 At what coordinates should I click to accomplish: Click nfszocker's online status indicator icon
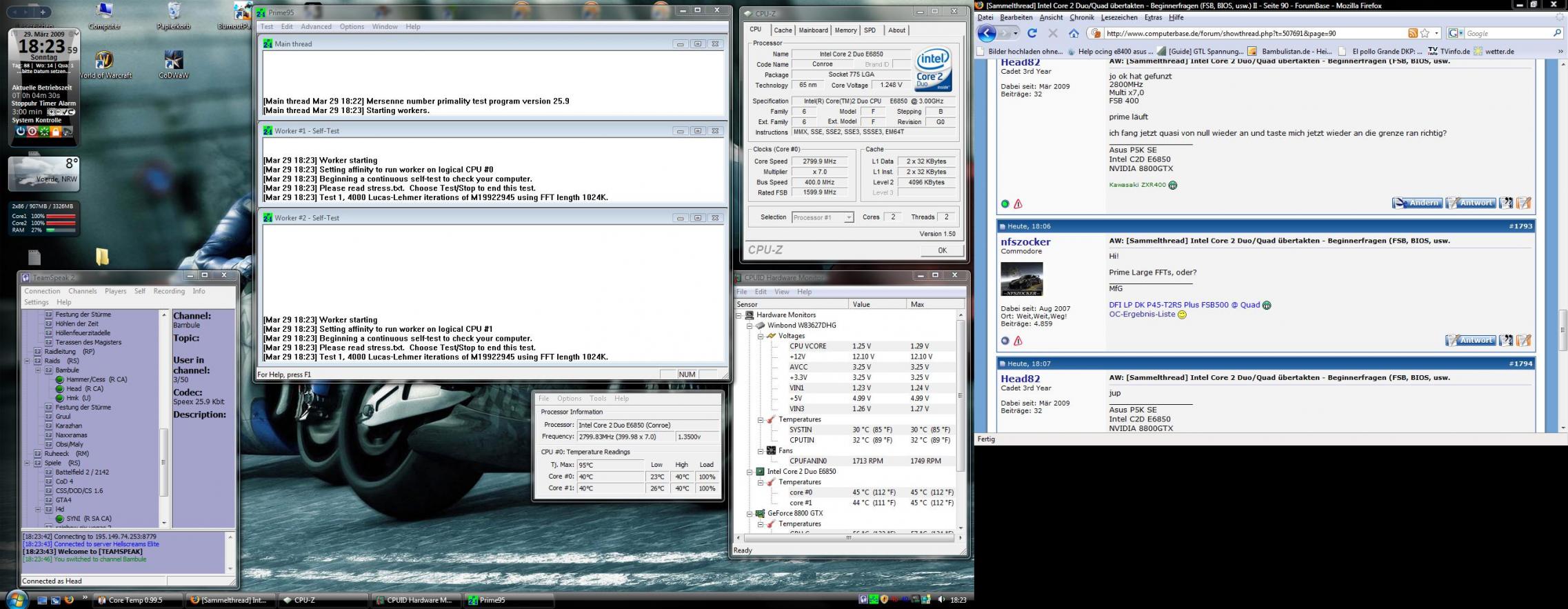point(1005,341)
